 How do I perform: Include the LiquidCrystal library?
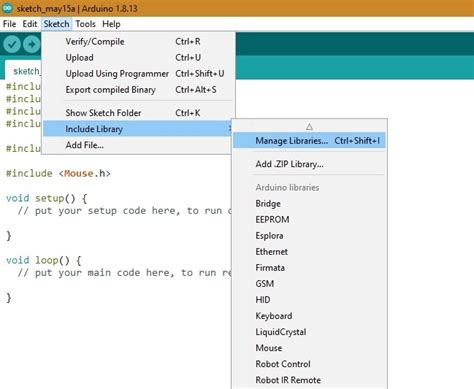(x=309, y=332)
